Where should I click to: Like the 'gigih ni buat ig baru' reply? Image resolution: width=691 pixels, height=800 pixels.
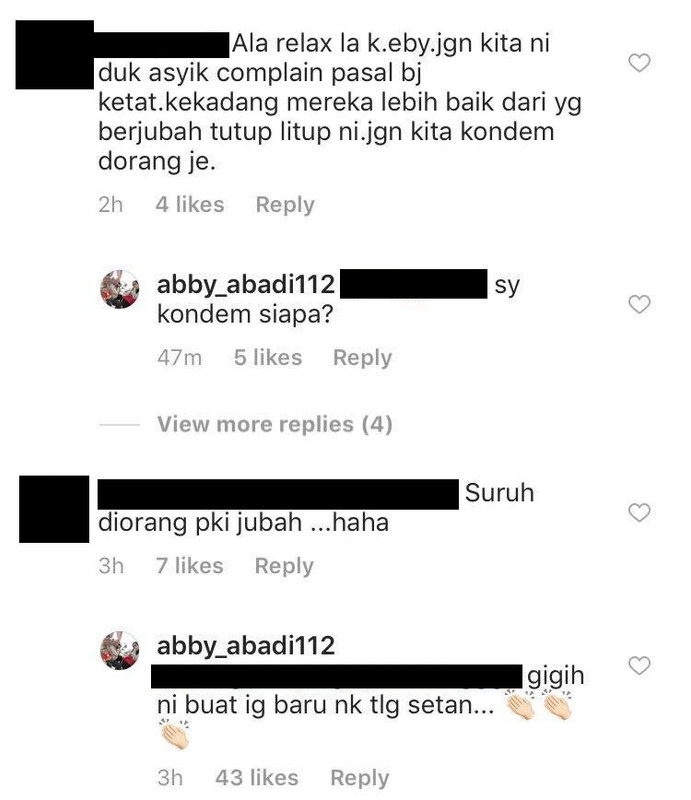click(639, 665)
